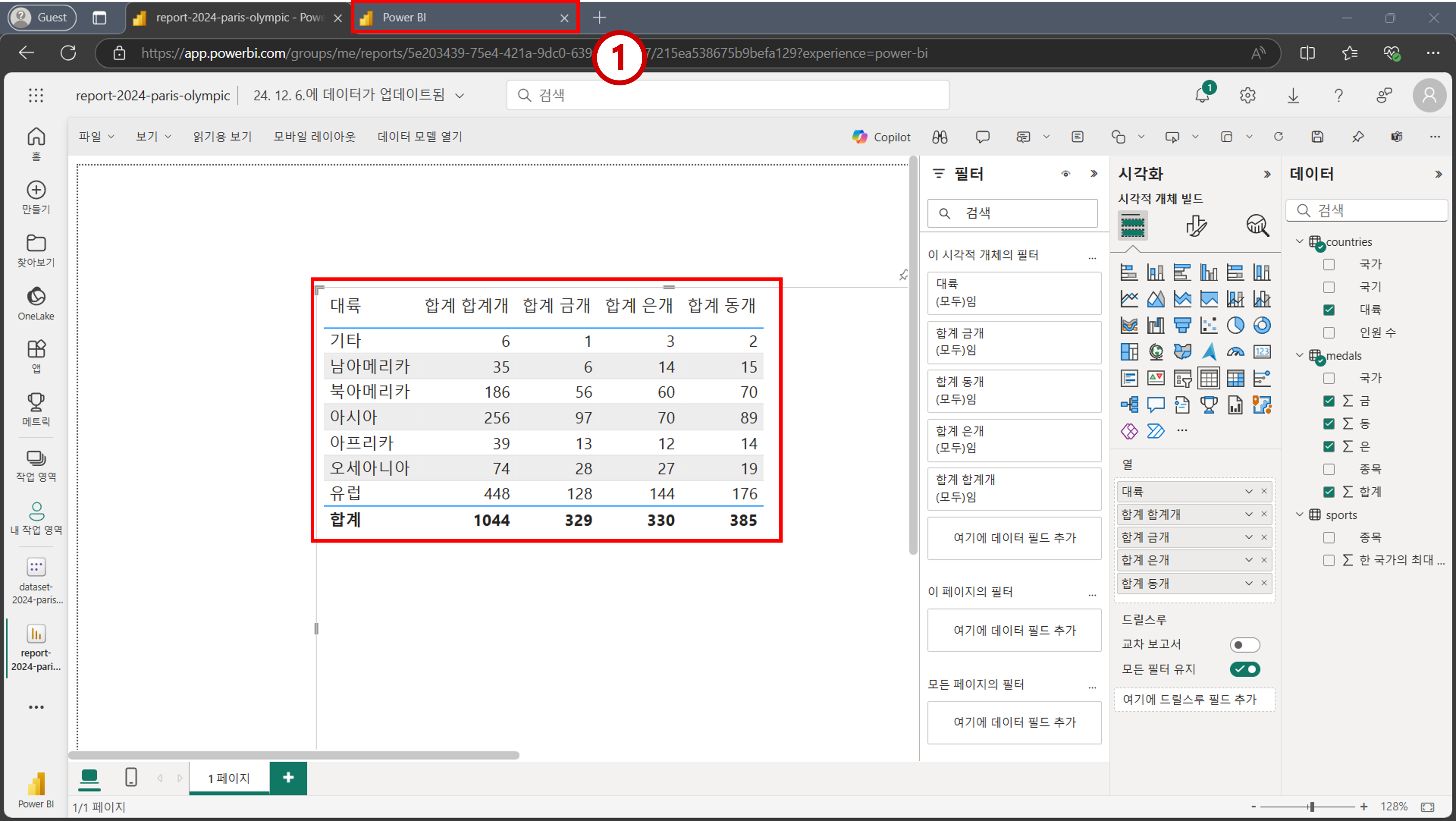
Task: Collapse the 필터 pane with chevrons
Action: coord(1094,173)
